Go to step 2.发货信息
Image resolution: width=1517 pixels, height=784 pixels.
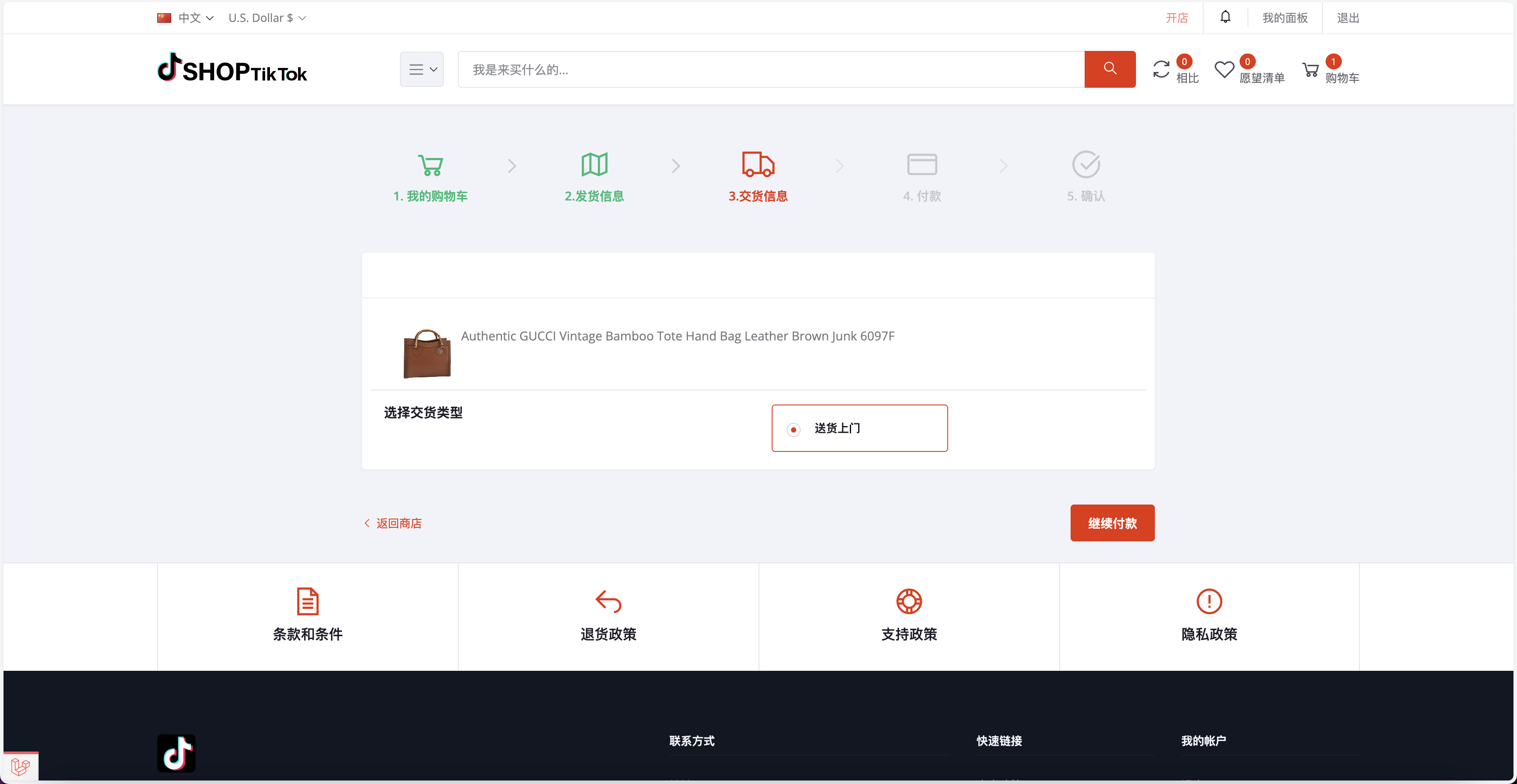pos(594,196)
